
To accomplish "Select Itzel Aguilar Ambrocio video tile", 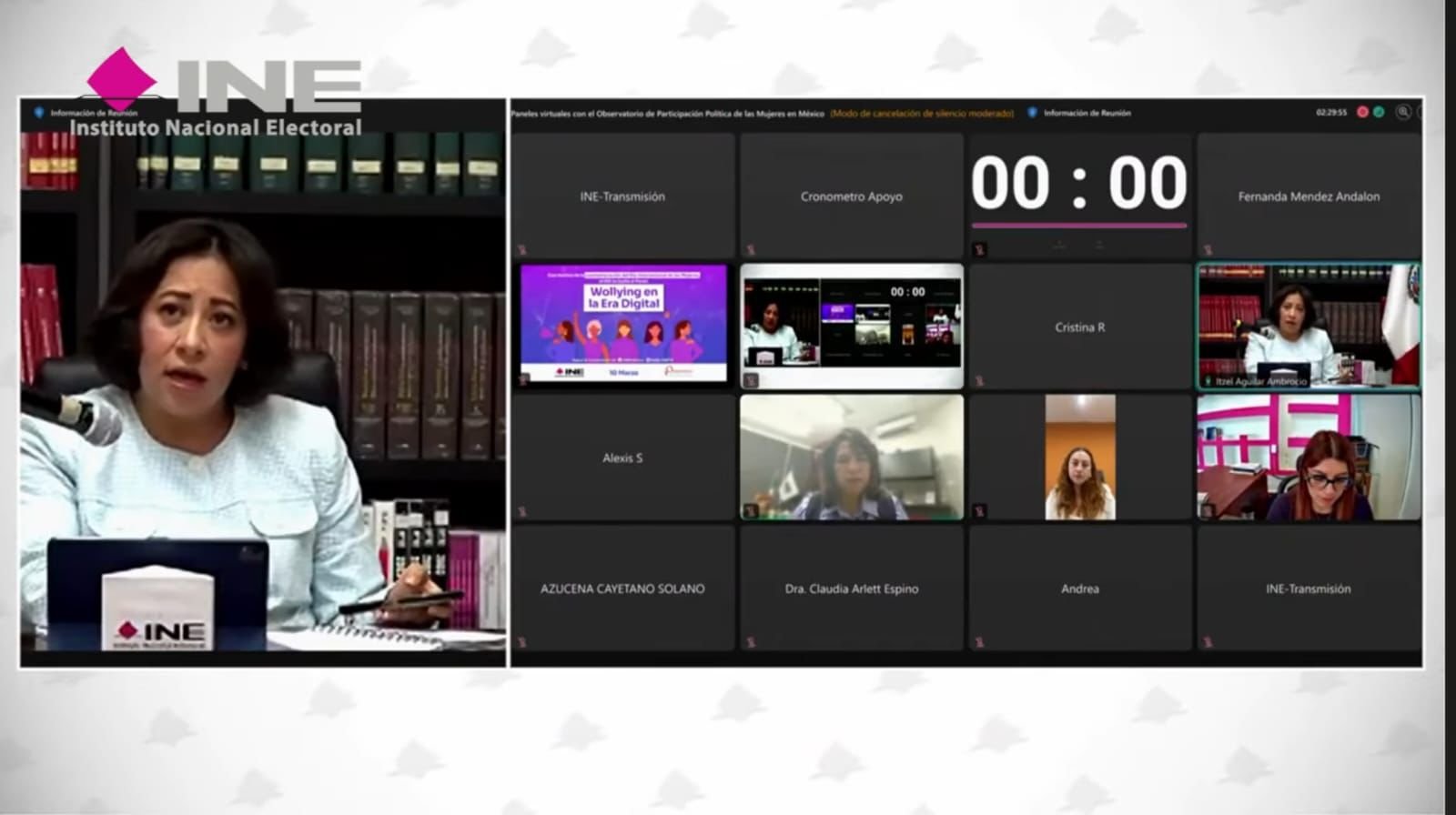I will [1308, 326].
